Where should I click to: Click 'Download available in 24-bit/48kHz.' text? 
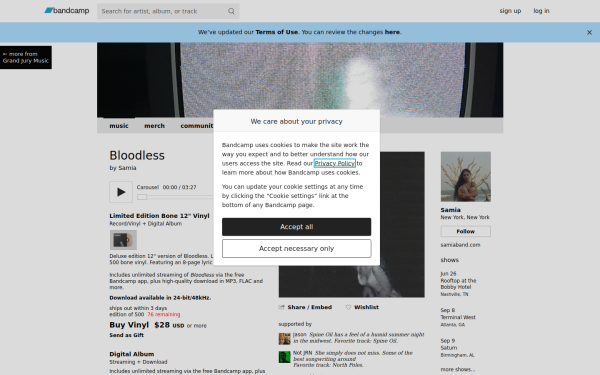(160, 298)
